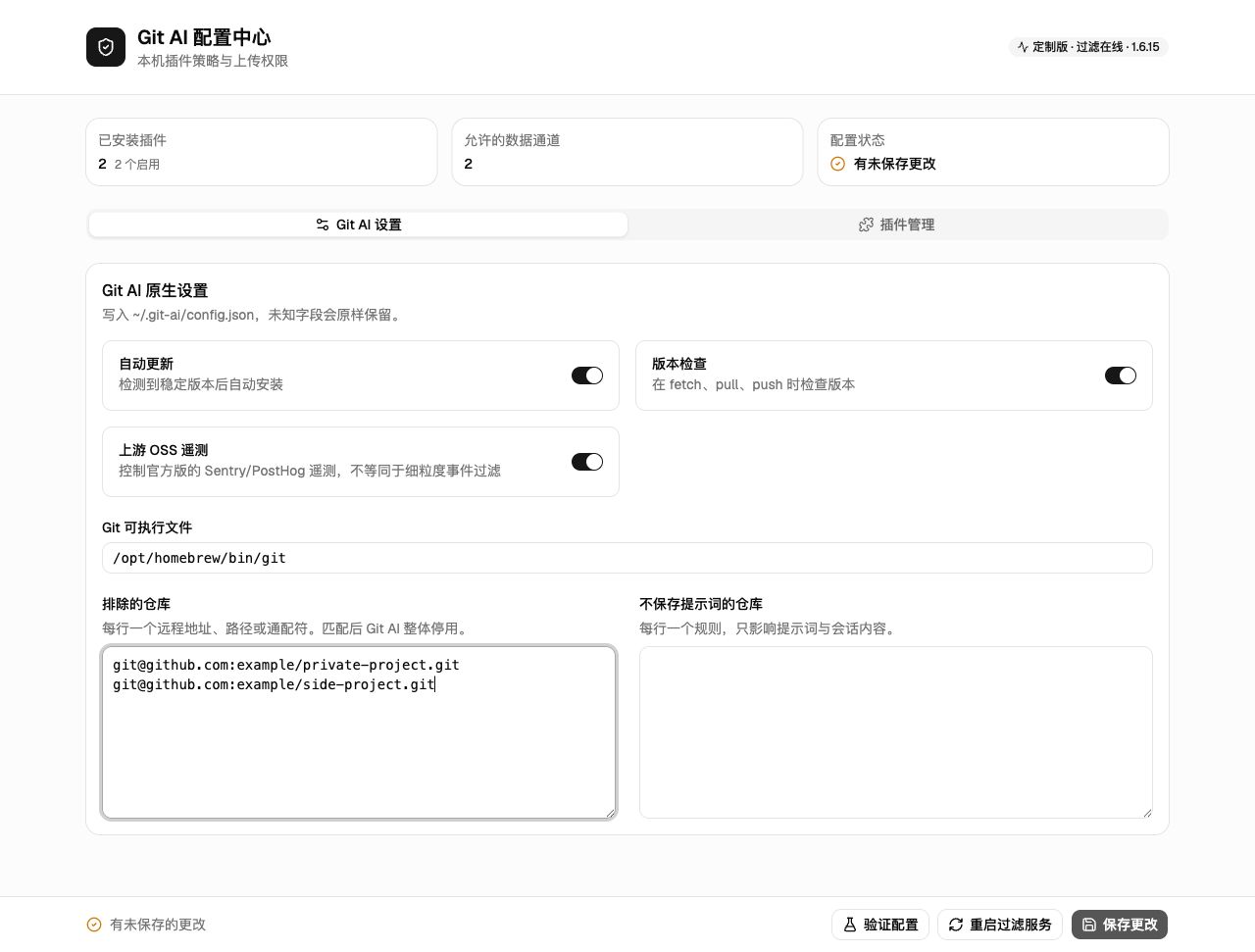Click the footer unsaved changes status icon
The width and height of the screenshot is (1255, 952).
94,925
